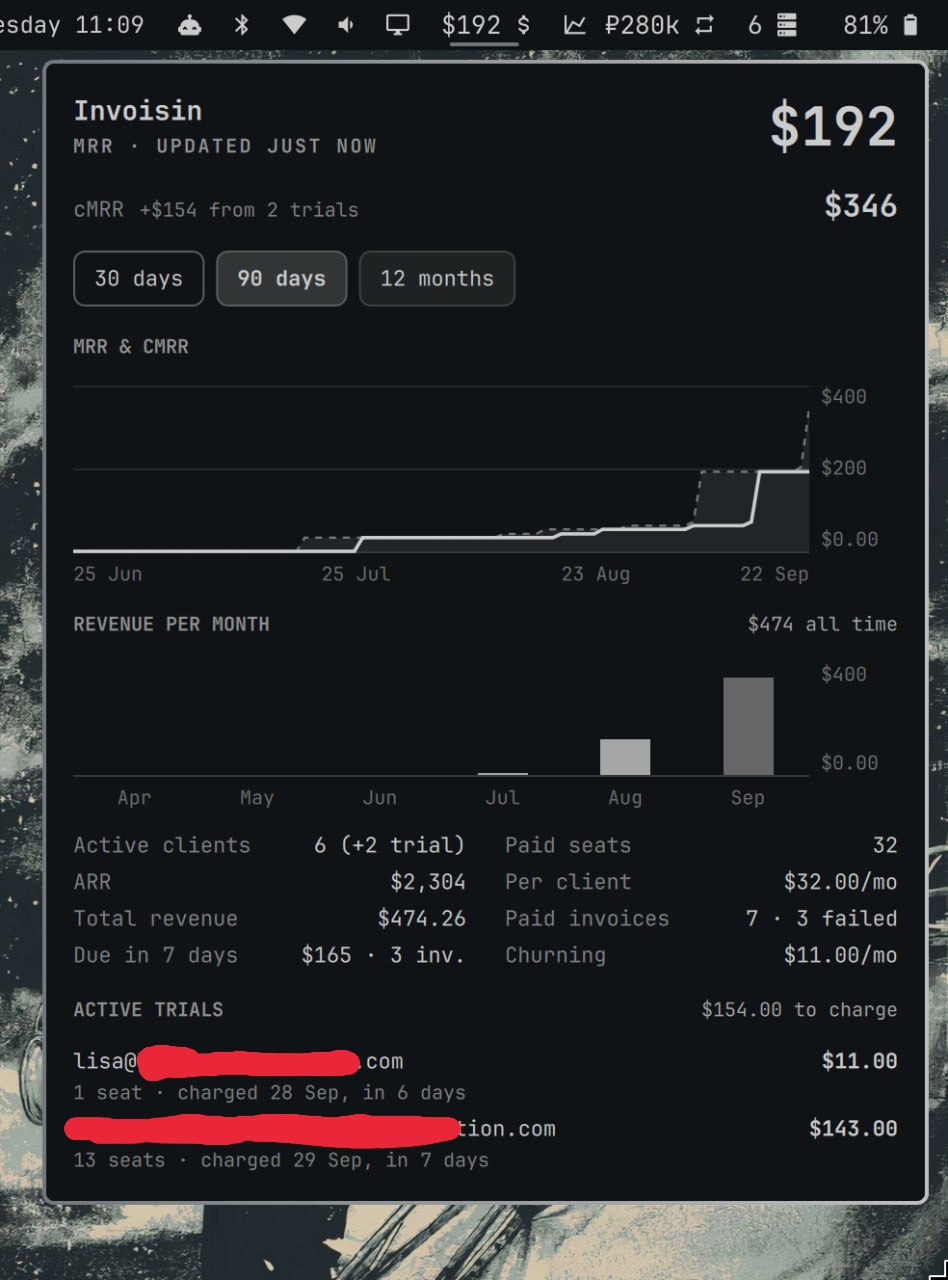Click the "$165 · 3 inv." due value
Viewport: 948px width, 1280px height.
pos(383,955)
